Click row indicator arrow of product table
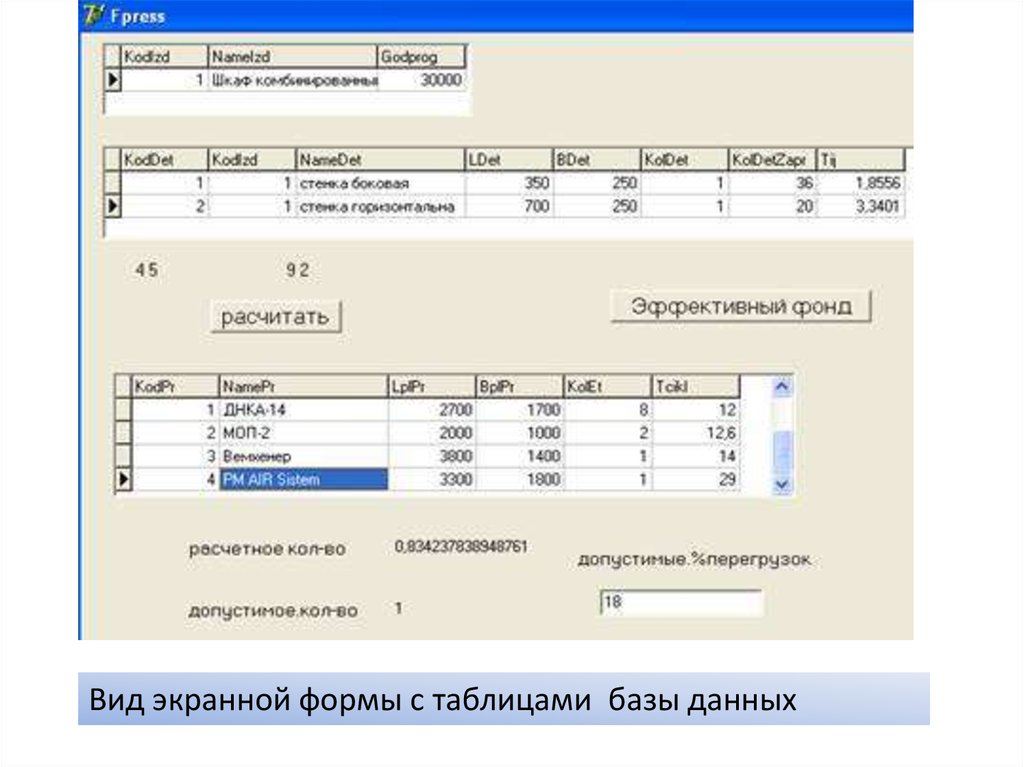The image size is (1024, 767). coord(113,81)
